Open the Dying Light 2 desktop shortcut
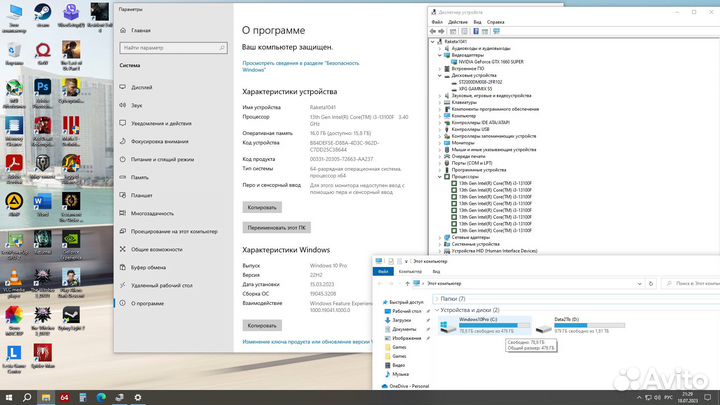720x405 pixels. 71,319
